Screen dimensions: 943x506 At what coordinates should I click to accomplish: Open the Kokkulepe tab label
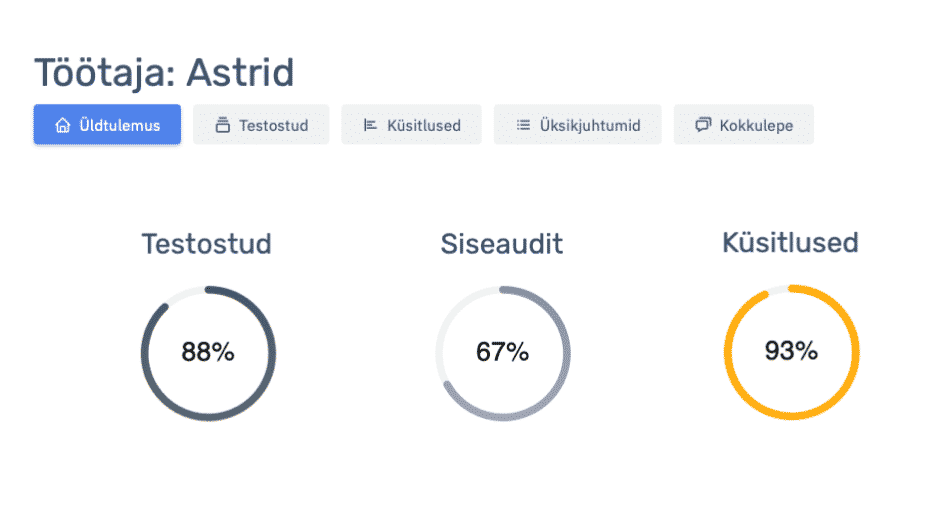coord(756,126)
